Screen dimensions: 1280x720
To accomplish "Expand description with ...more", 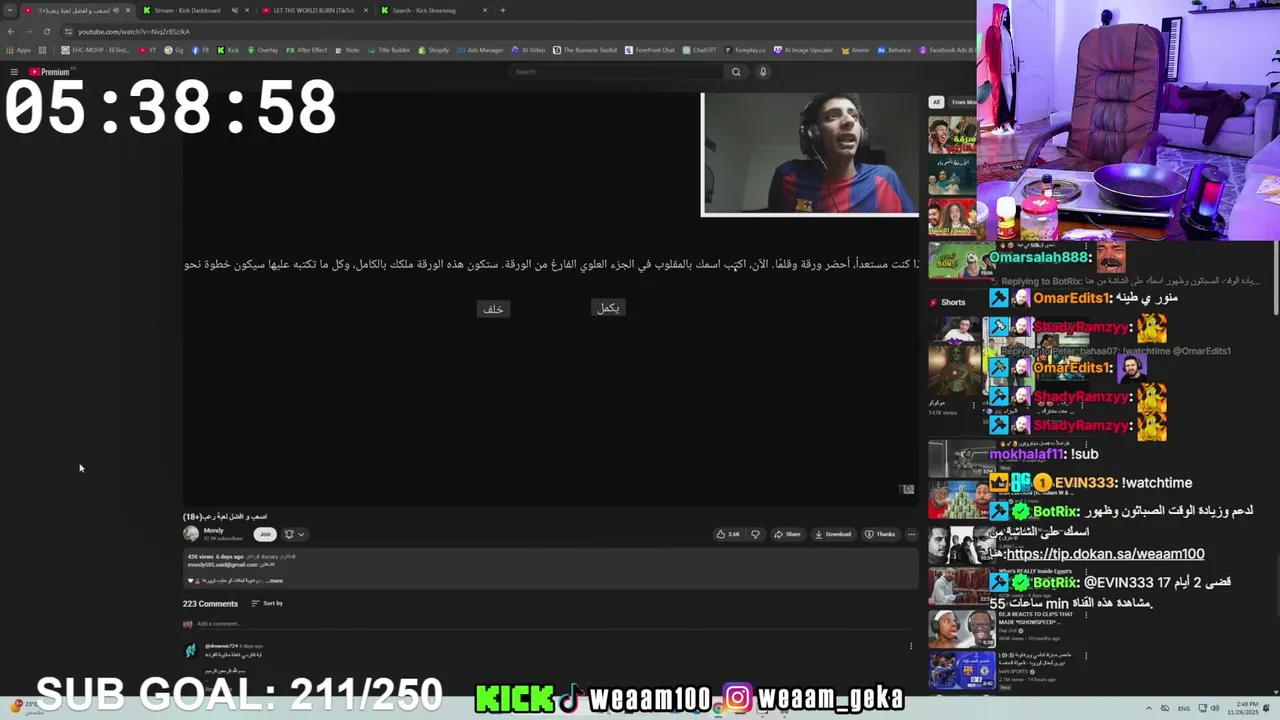I will pos(274,581).
